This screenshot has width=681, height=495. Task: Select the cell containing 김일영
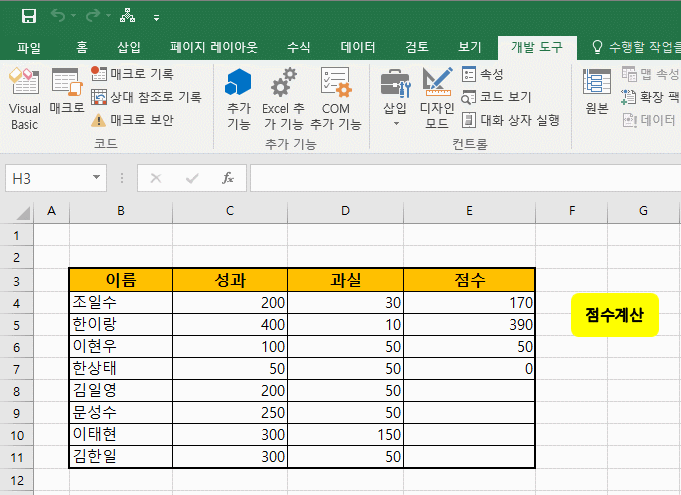click(121, 391)
